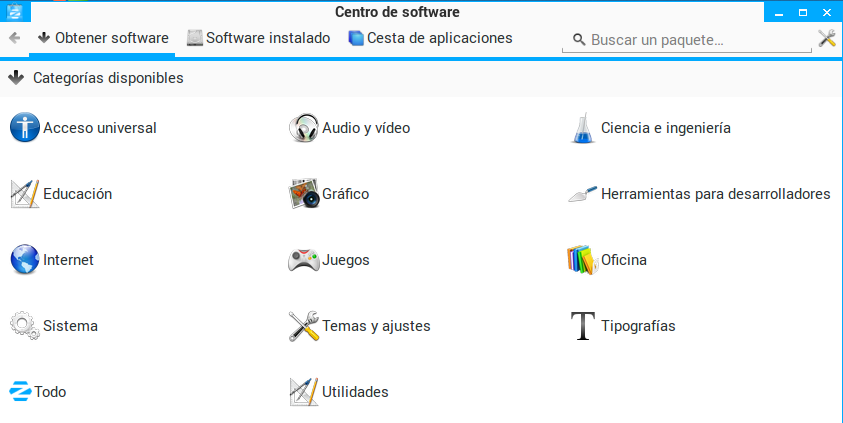The image size is (843, 423).
Task: Select the Ciencia e ingeniería flask icon
Action: click(x=582, y=128)
